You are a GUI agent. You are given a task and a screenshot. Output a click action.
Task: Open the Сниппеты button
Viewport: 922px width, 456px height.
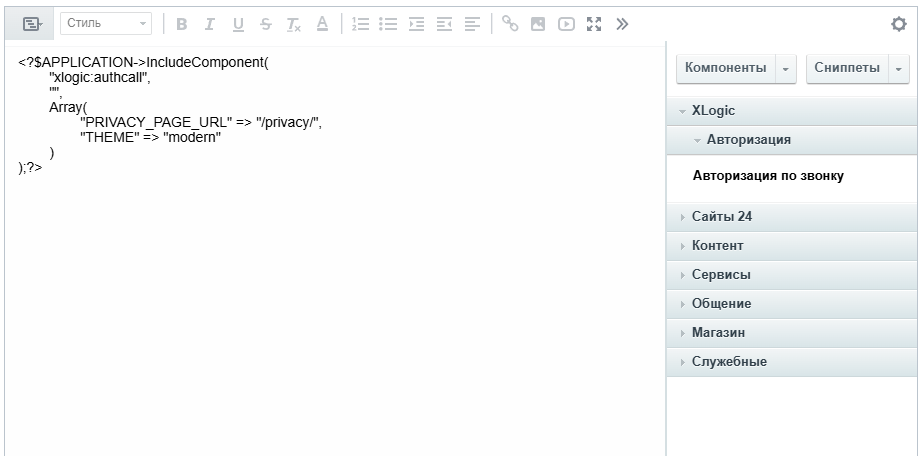[847, 68]
